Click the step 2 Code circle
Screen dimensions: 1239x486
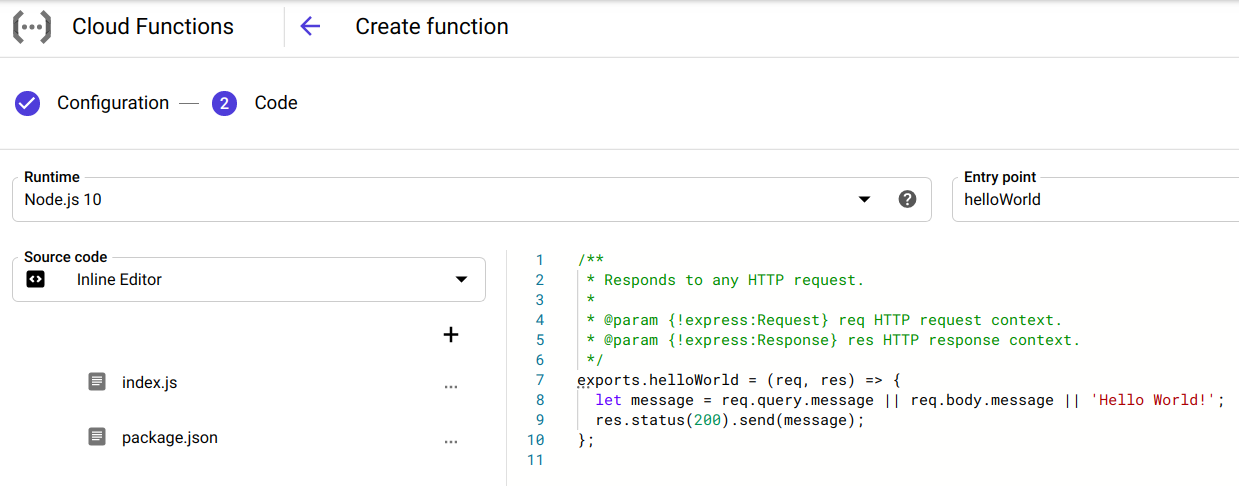pos(224,103)
